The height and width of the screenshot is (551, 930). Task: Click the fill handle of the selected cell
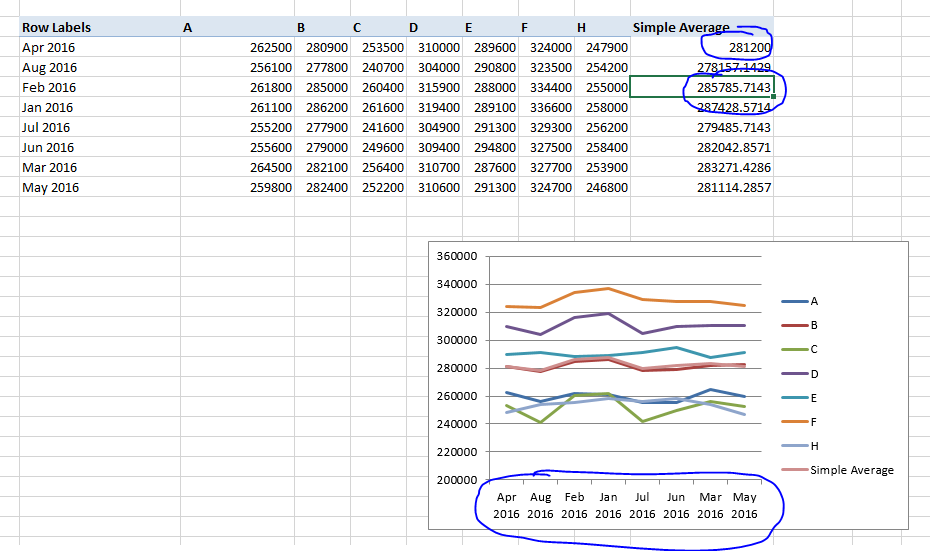[773, 97]
